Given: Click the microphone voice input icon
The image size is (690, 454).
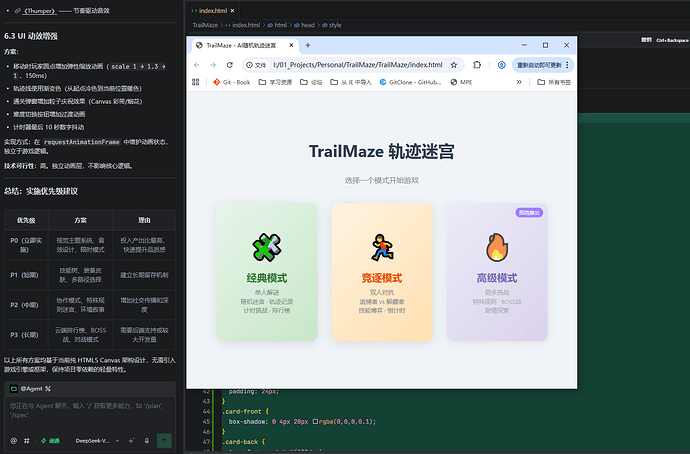Looking at the screenshot, I should [147, 440].
